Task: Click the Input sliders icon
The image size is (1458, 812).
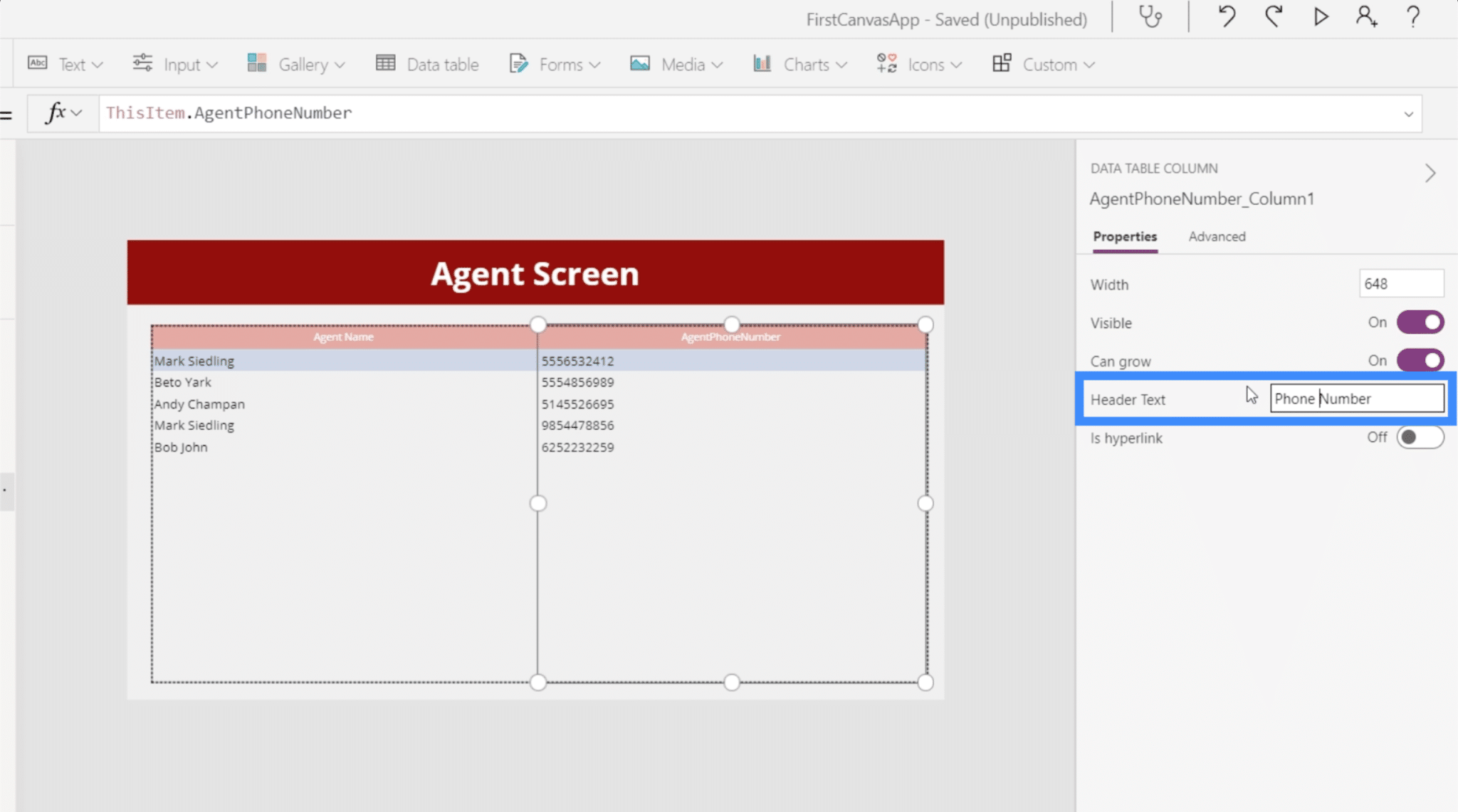Action: [142, 63]
